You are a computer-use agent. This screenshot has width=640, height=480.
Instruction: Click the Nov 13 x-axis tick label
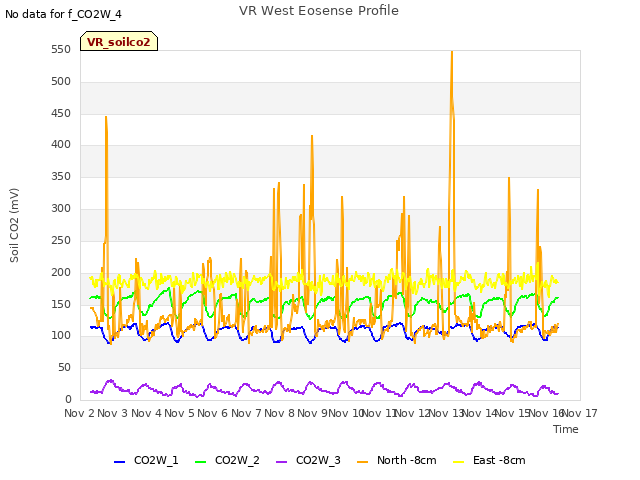pos(446,413)
